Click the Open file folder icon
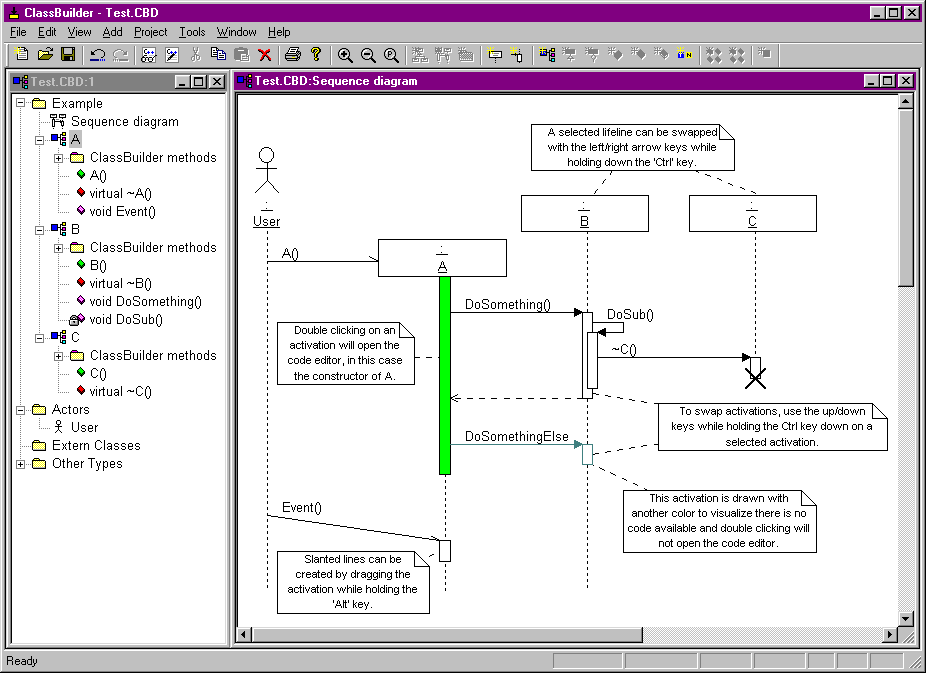Viewport: 926px width, 673px height. [x=45, y=54]
